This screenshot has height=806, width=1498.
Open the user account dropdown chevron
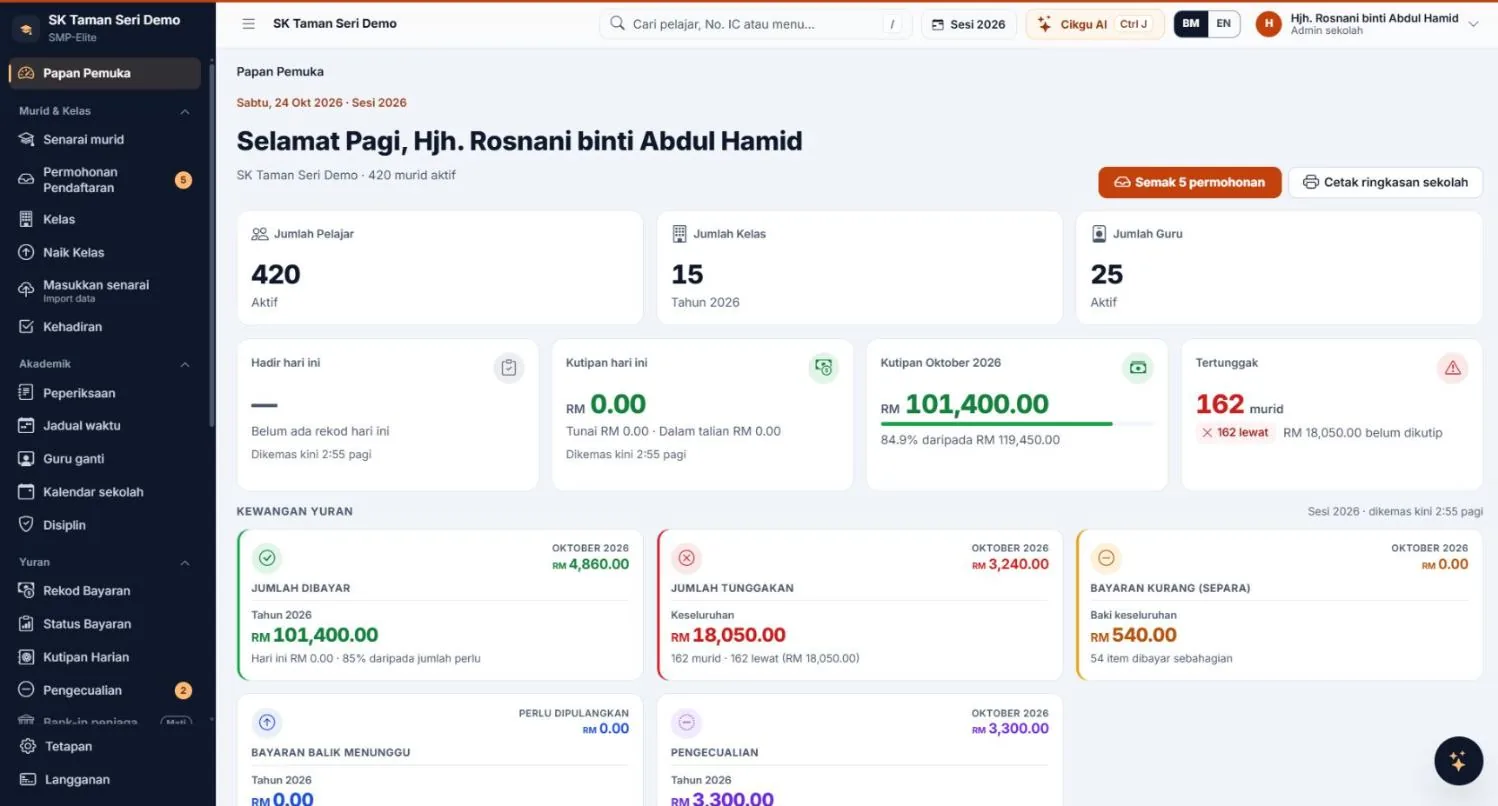pos(1473,24)
